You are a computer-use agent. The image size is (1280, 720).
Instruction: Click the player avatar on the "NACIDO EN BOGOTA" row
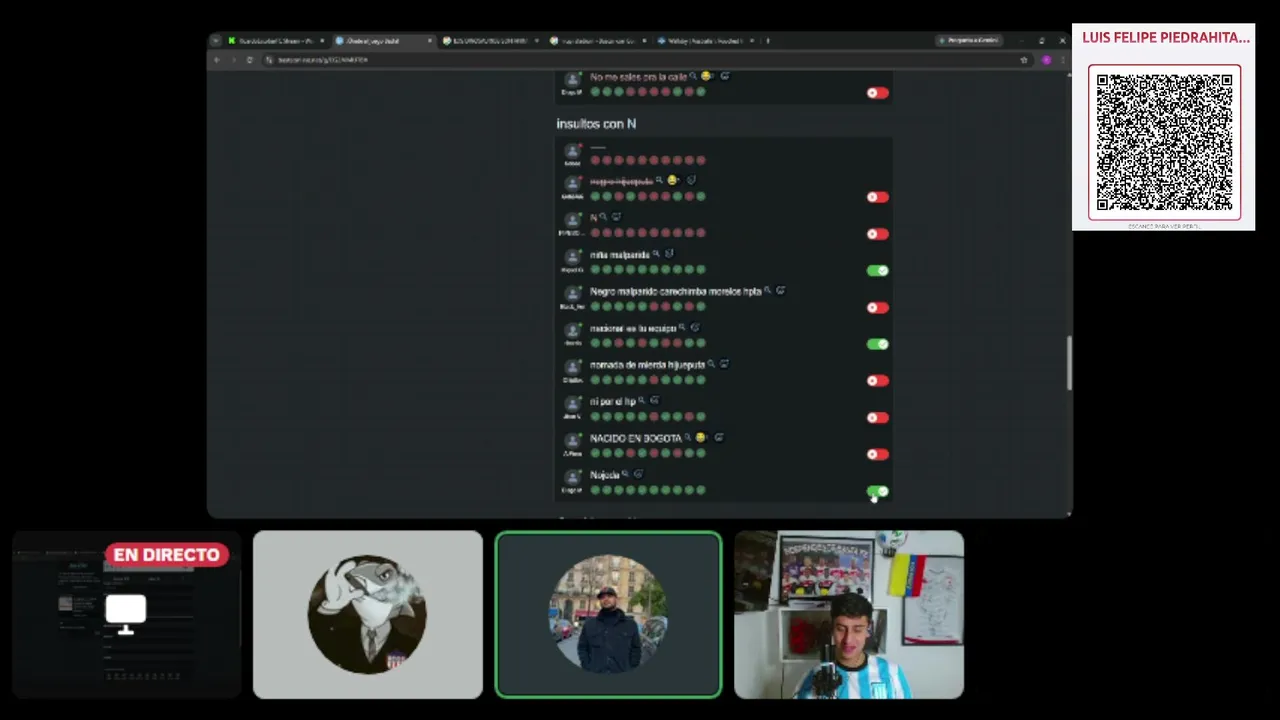572,441
